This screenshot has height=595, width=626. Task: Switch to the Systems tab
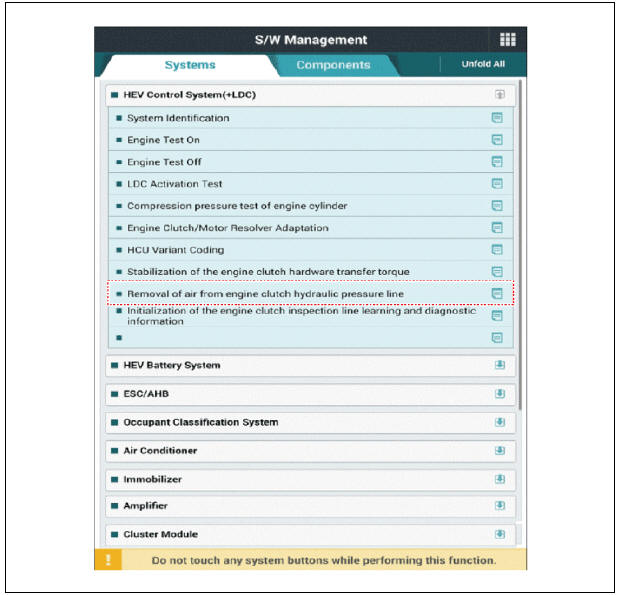coord(190,65)
